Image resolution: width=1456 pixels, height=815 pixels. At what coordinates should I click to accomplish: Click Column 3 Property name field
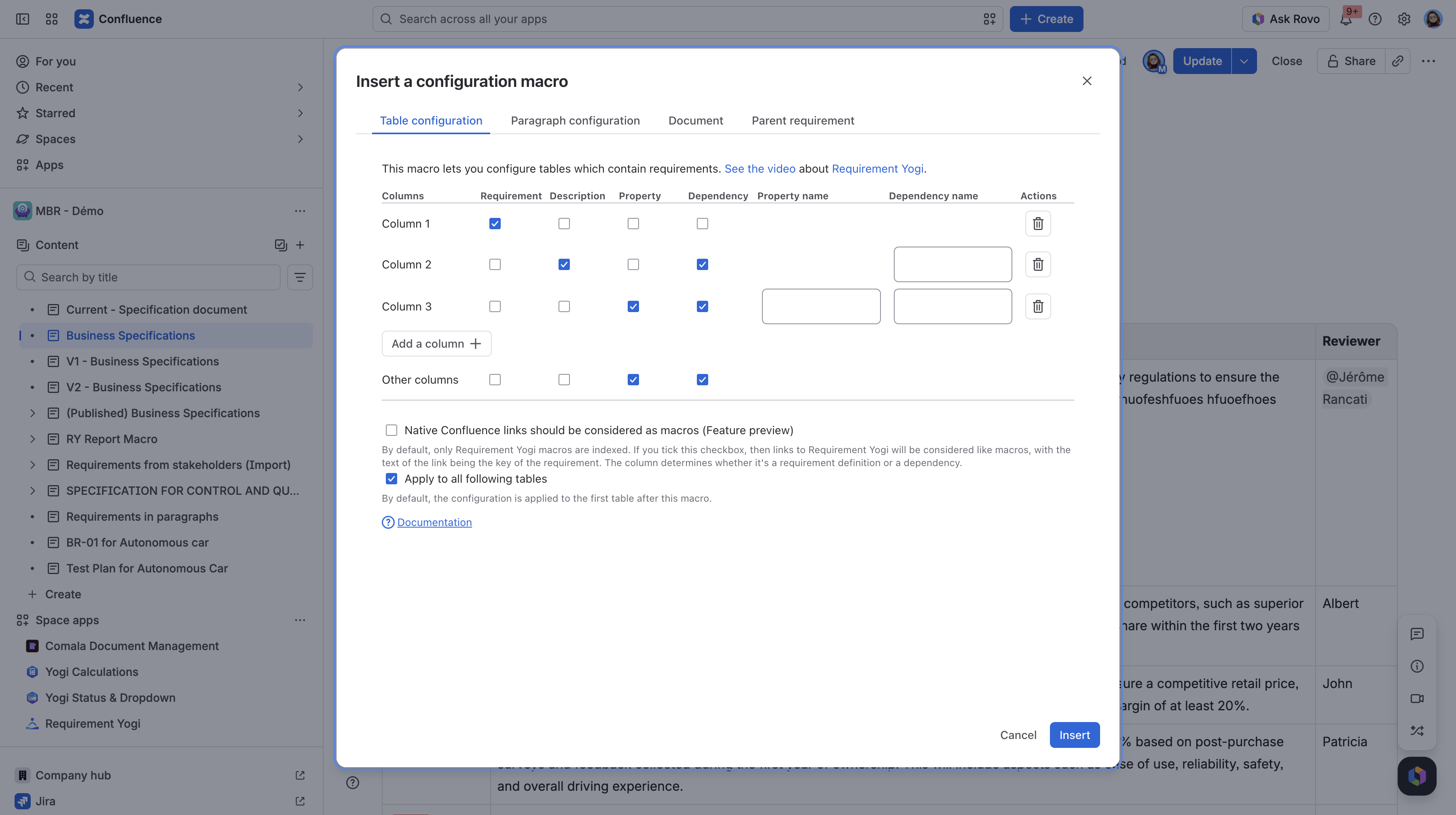821,307
